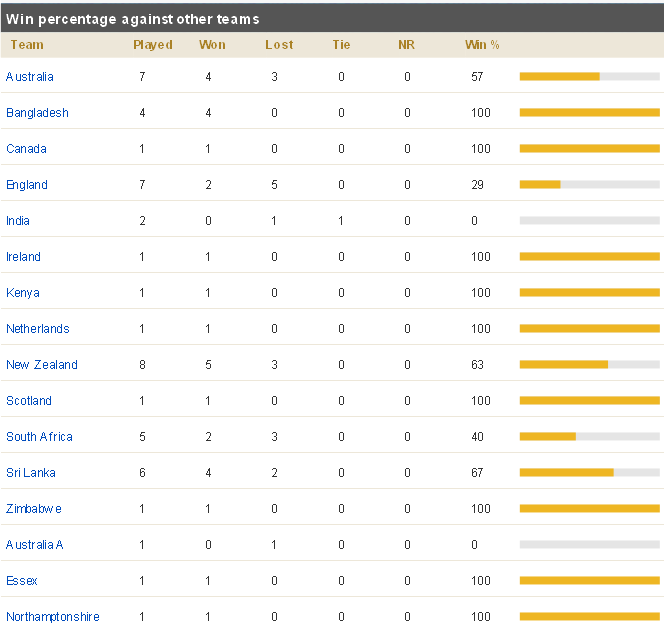Click the Zimbabwe team link
Image resolution: width=664 pixels, height=631 pixels.
pyautogui.click(x=34, y=509)
